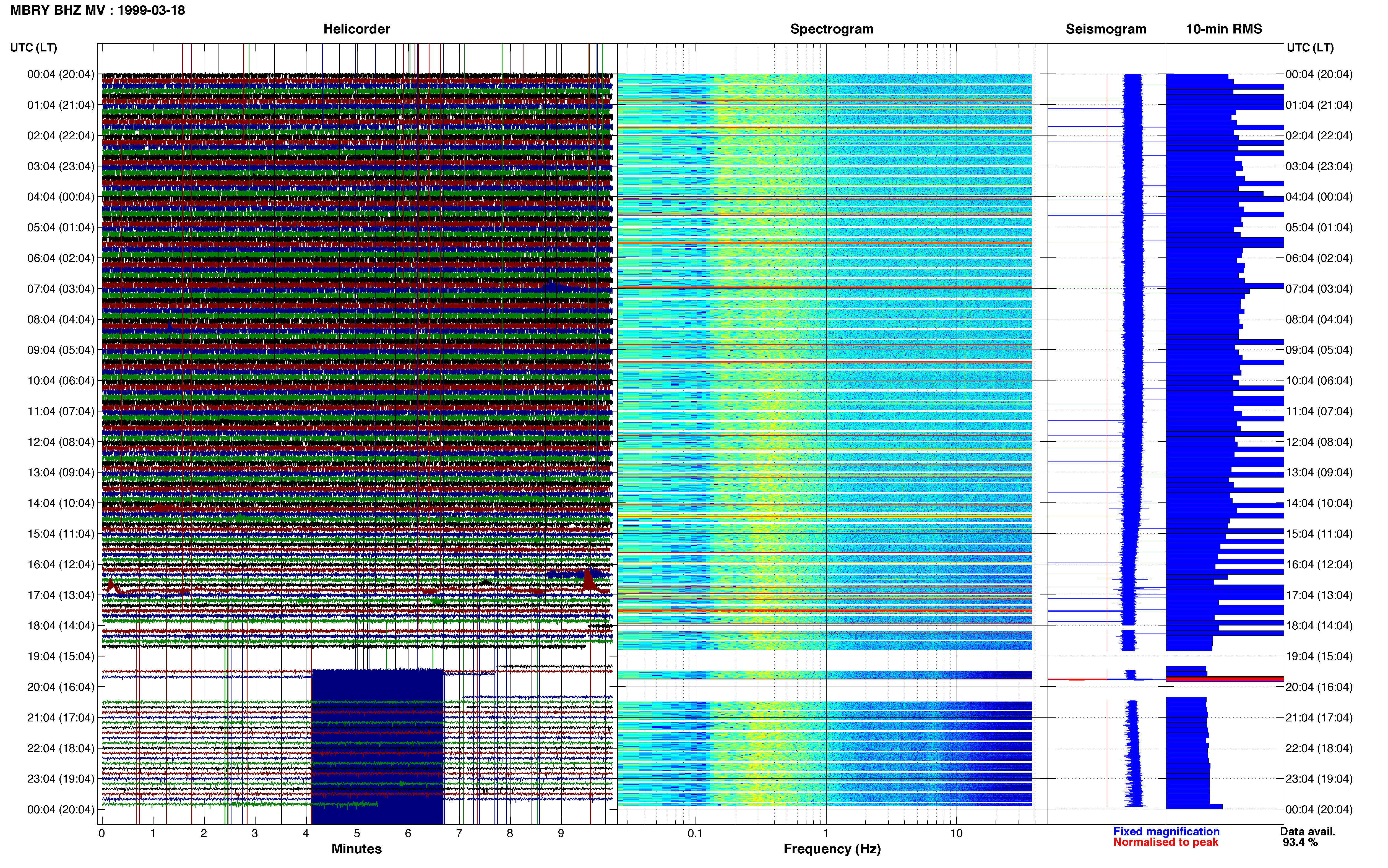This screenshot has width=1388, height=868.
Task: Click the left '05:04 (01:04)' time label
Action: 61,227
